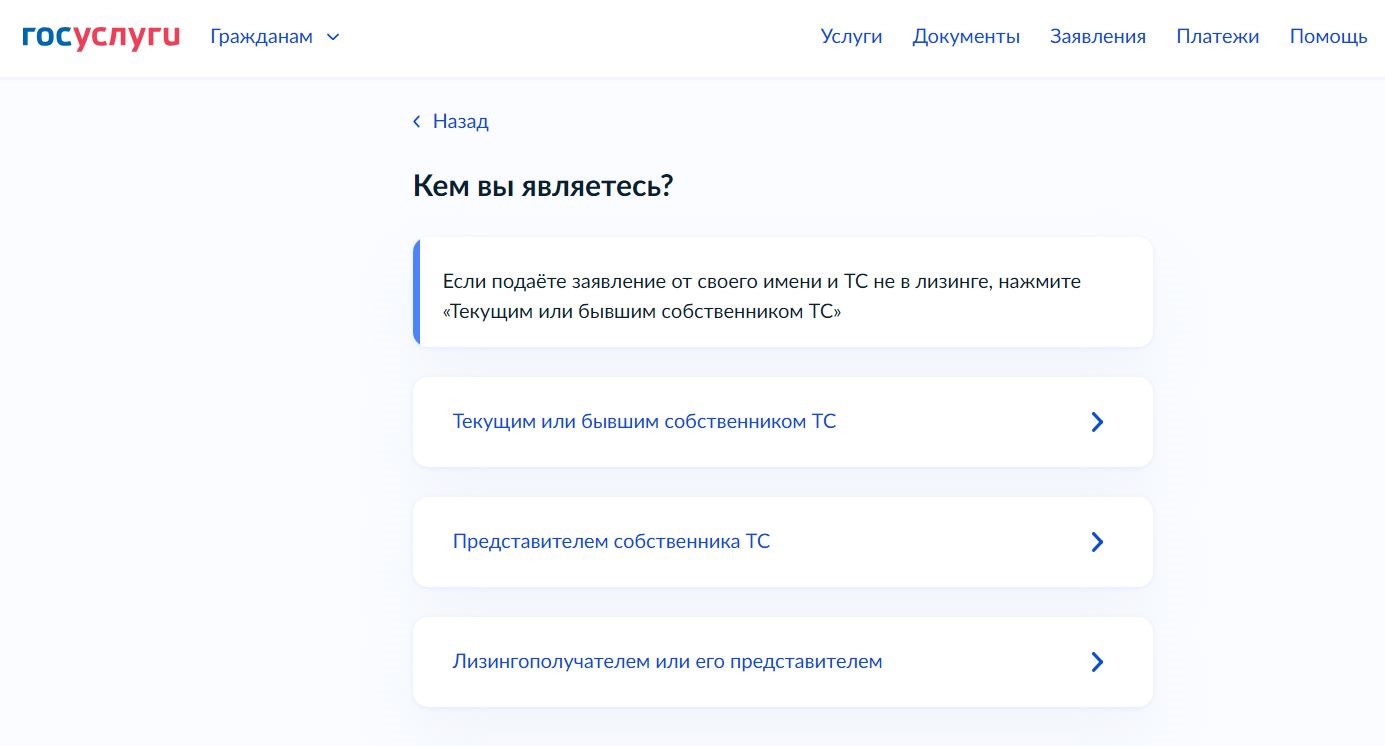Open the Помощь section

coord(1328,37)
